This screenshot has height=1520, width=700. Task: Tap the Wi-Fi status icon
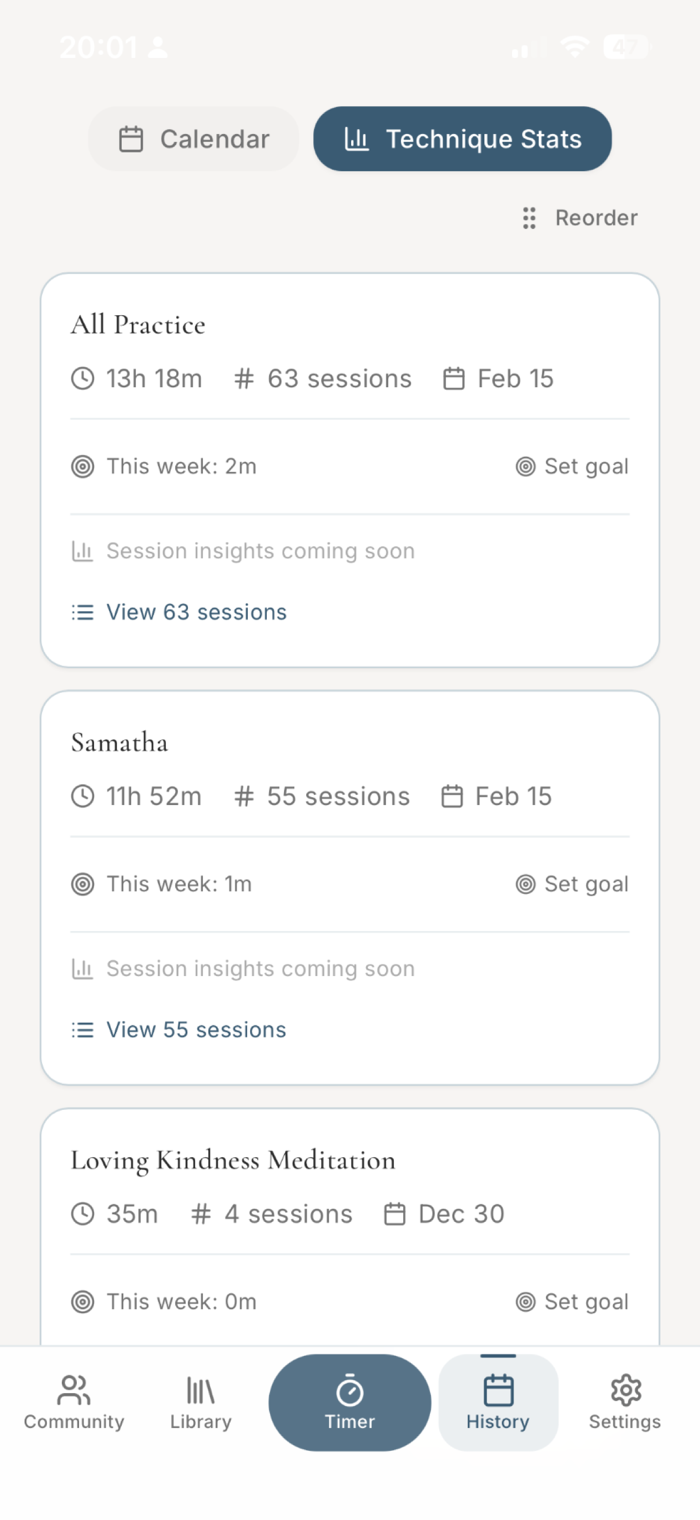[x=574, y=47]
